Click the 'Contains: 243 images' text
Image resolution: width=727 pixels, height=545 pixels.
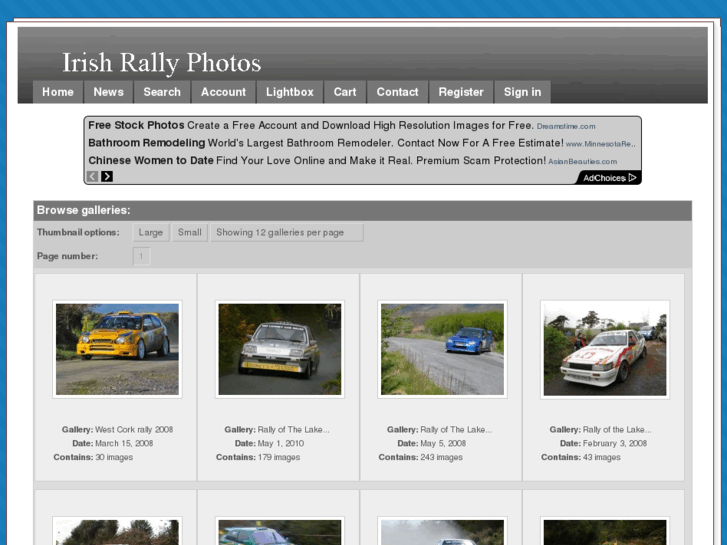[x=421, y=457]
